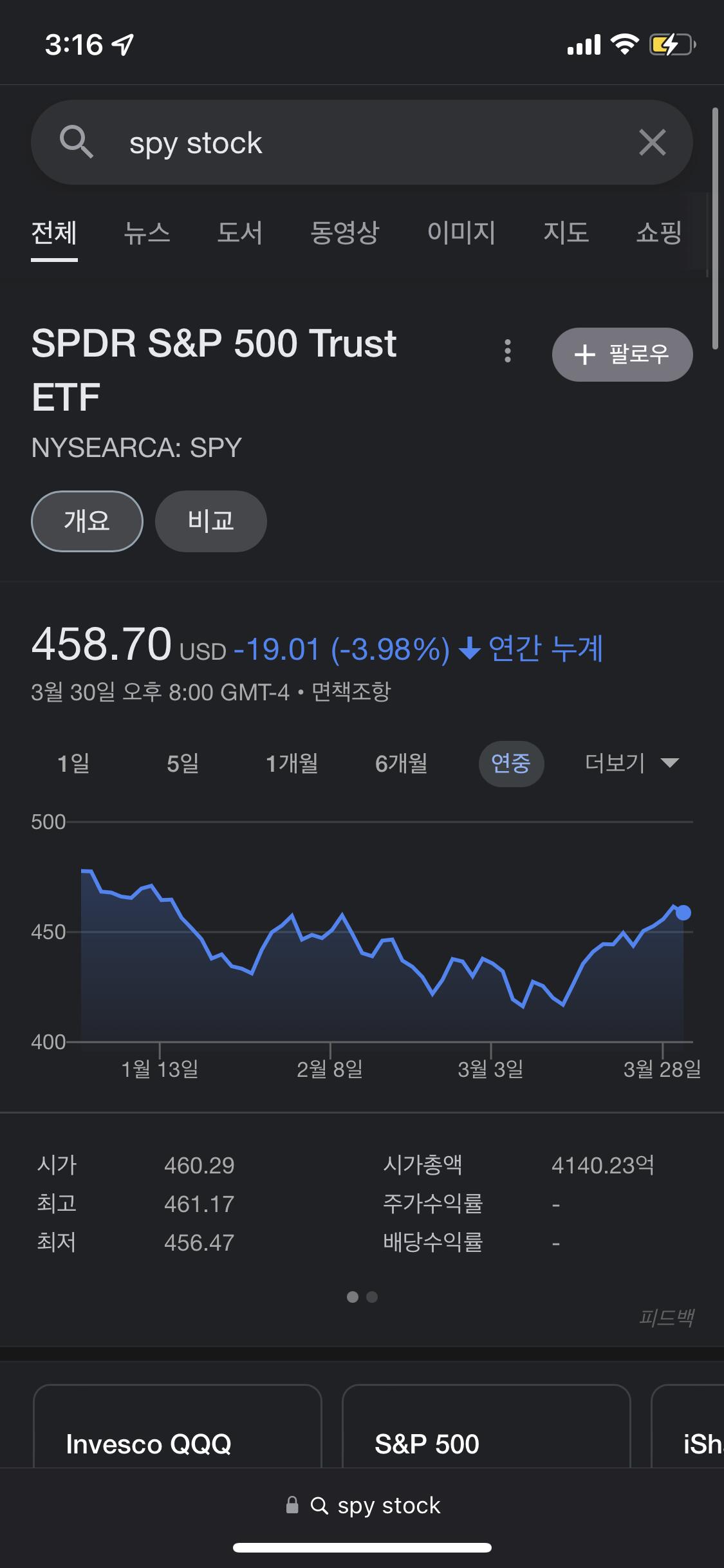
Task: Tap the location arrow in status bar
Action: (x=122, y=44)
